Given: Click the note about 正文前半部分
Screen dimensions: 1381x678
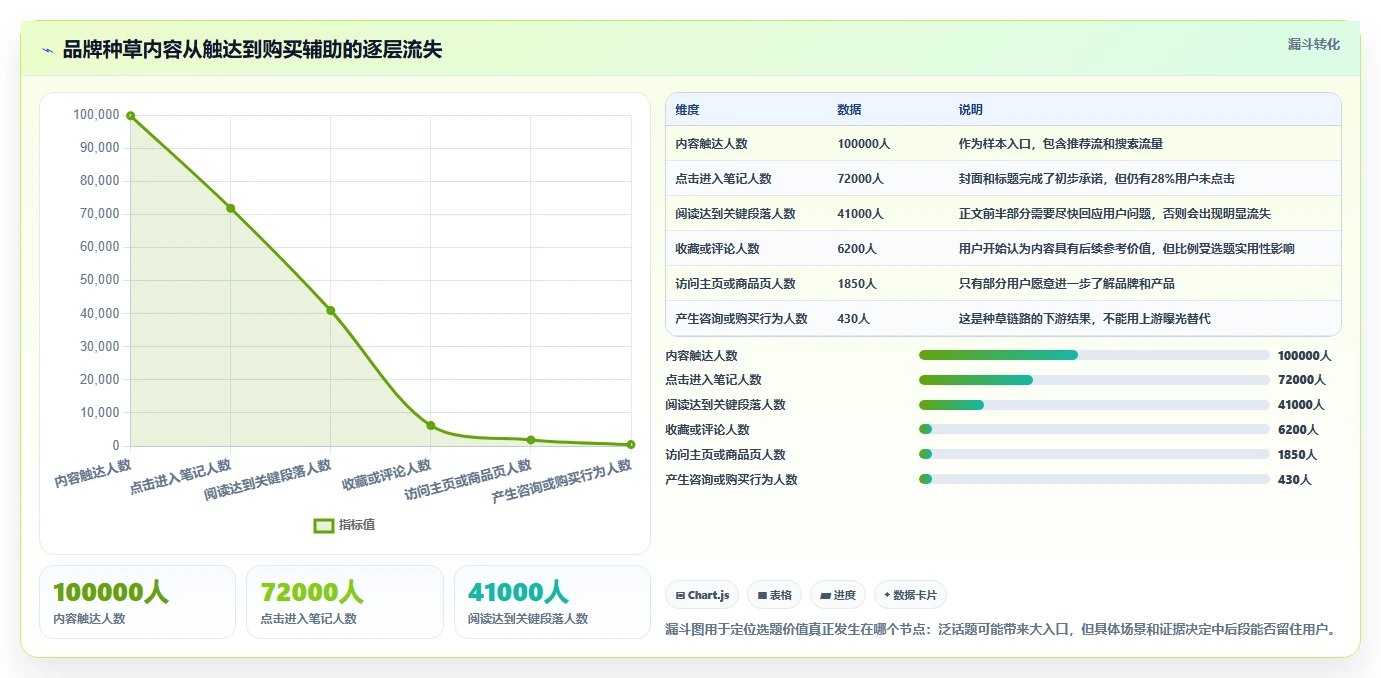Looking at the screenshot, I should (x=1115, y=214).
